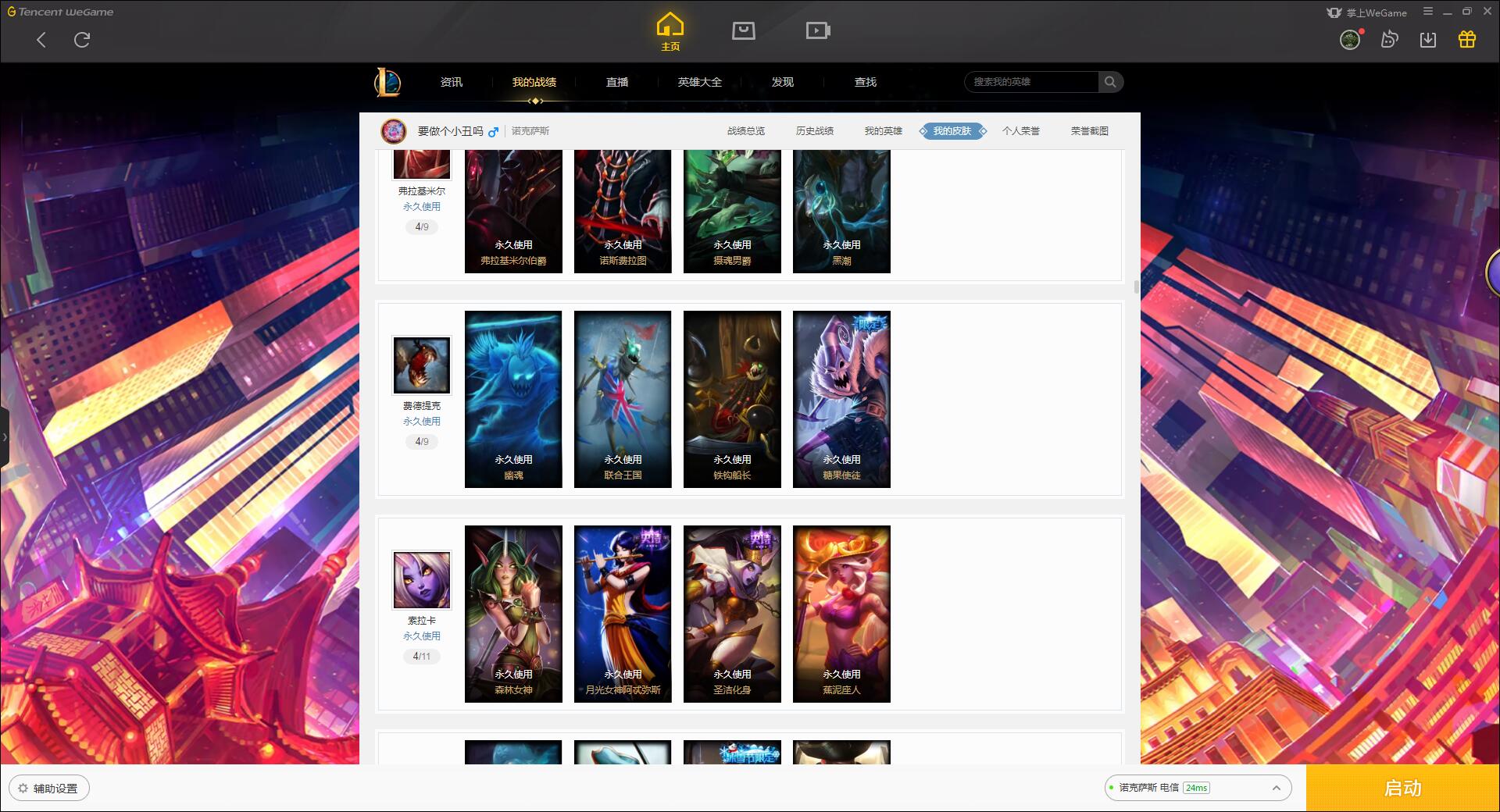Click the refresh icon
The image size is (1500, 812).
82,40
